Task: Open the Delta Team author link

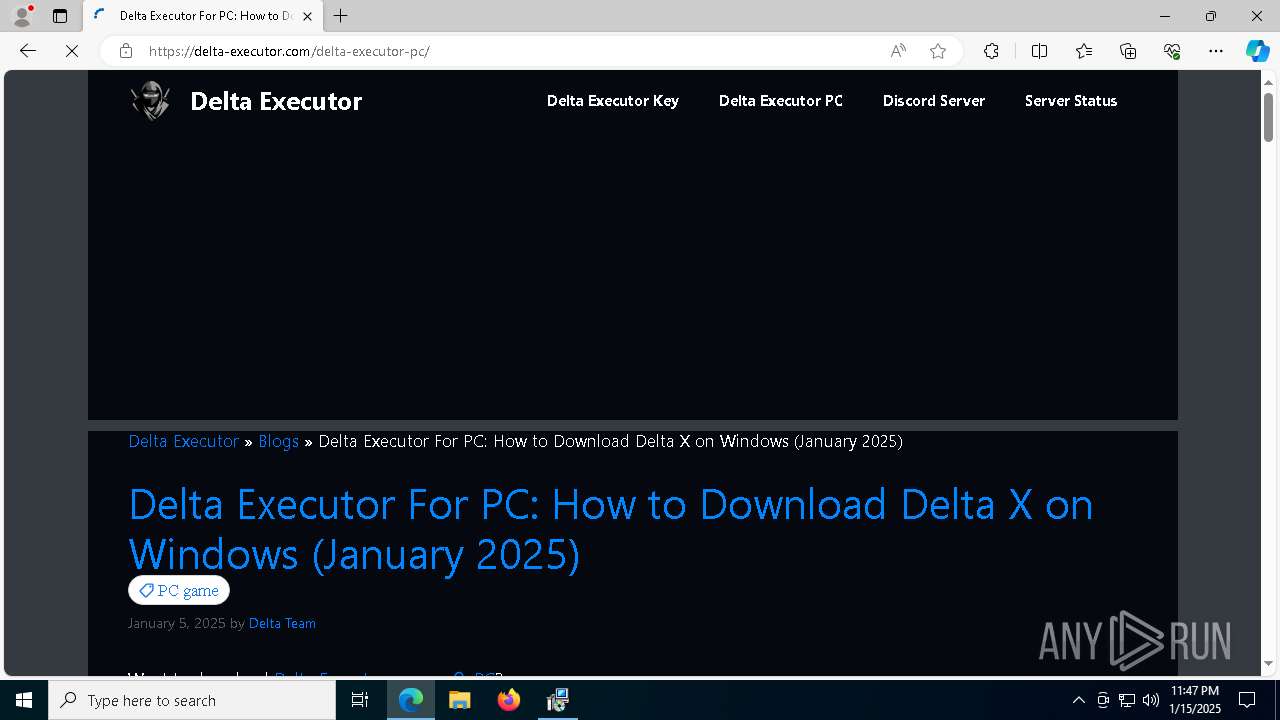Action: point(282,623)
